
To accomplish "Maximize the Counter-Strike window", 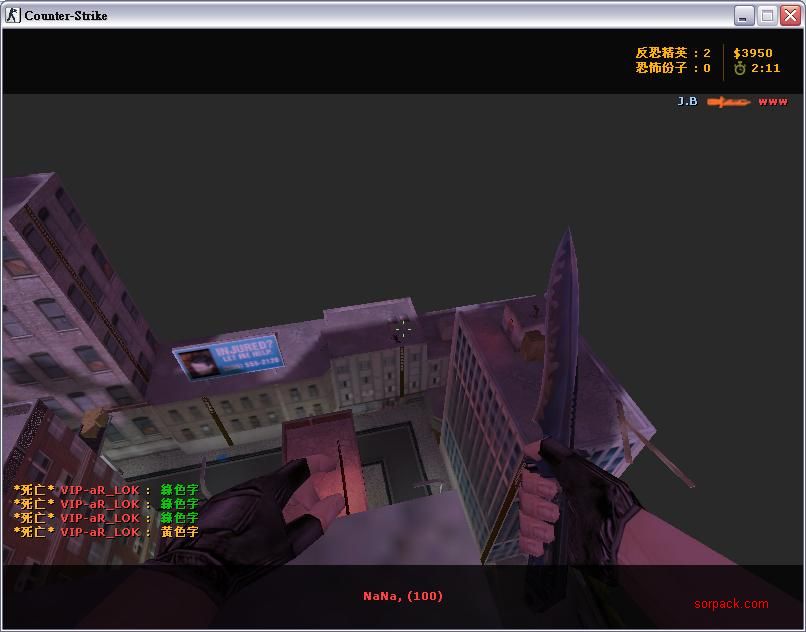I will pos(767,15).
